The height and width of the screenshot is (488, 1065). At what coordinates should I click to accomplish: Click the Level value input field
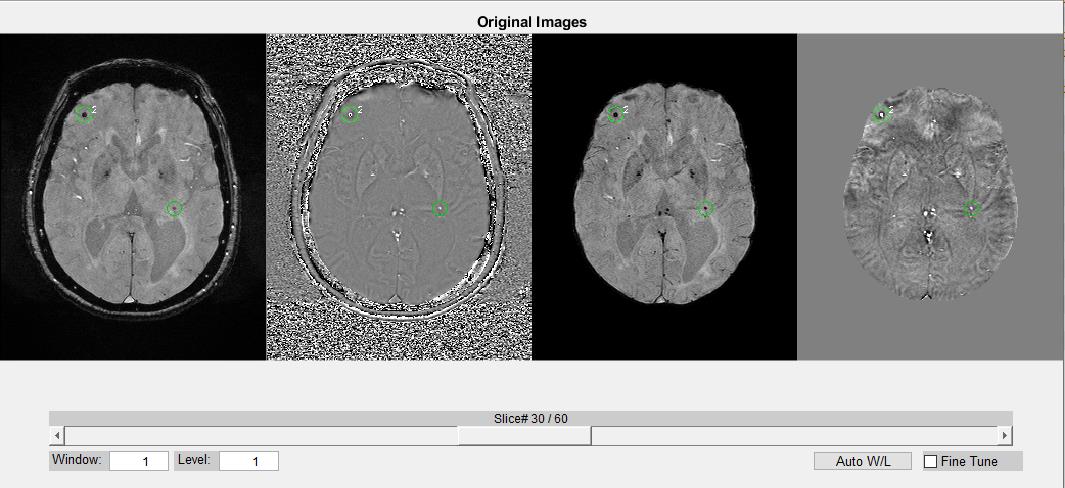tap(249, 461)
